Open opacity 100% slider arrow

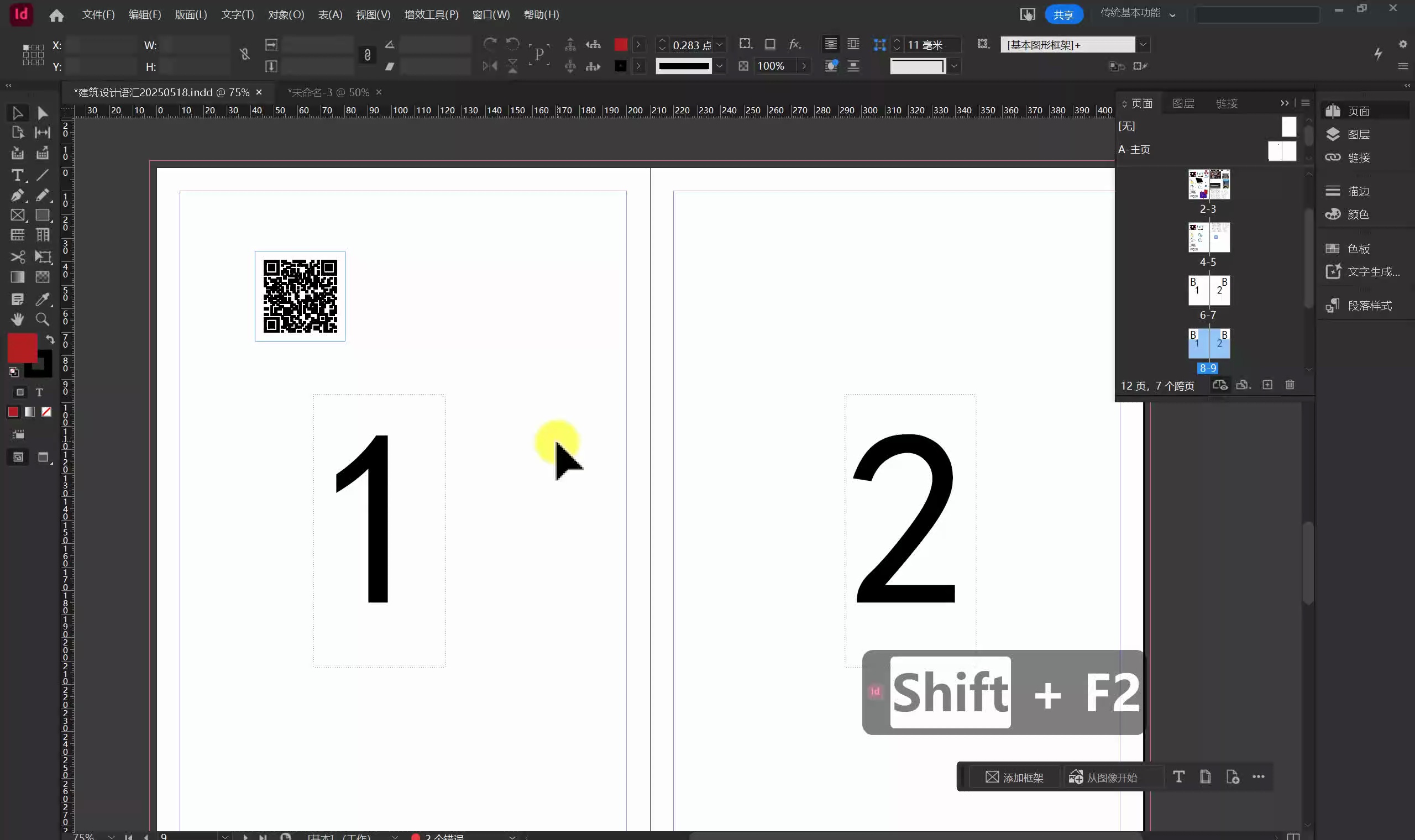[804, 66]
